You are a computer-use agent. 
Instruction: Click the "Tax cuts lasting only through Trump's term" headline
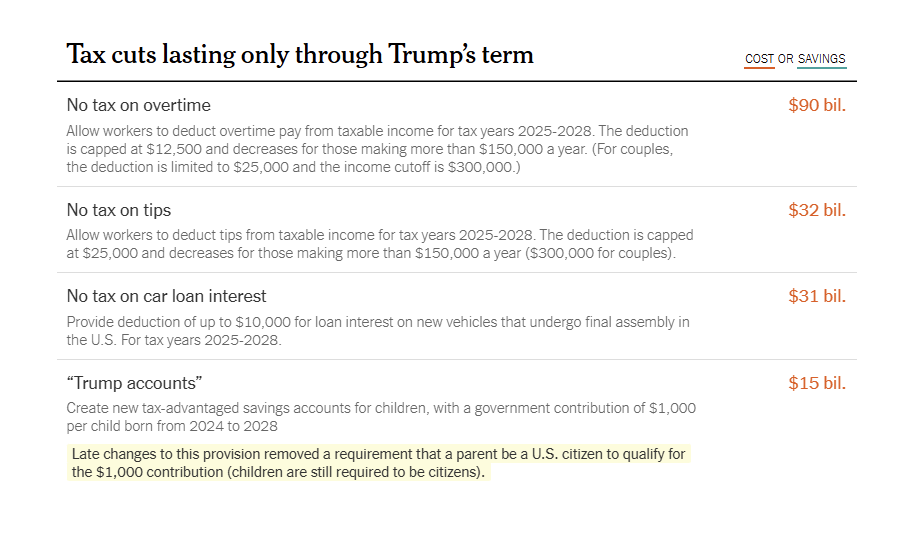(x=300, y=54)
